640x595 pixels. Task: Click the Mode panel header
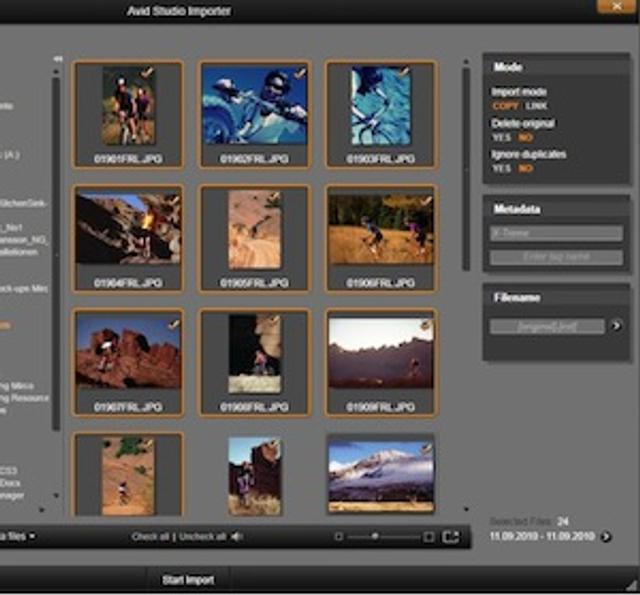click(556, 67)
